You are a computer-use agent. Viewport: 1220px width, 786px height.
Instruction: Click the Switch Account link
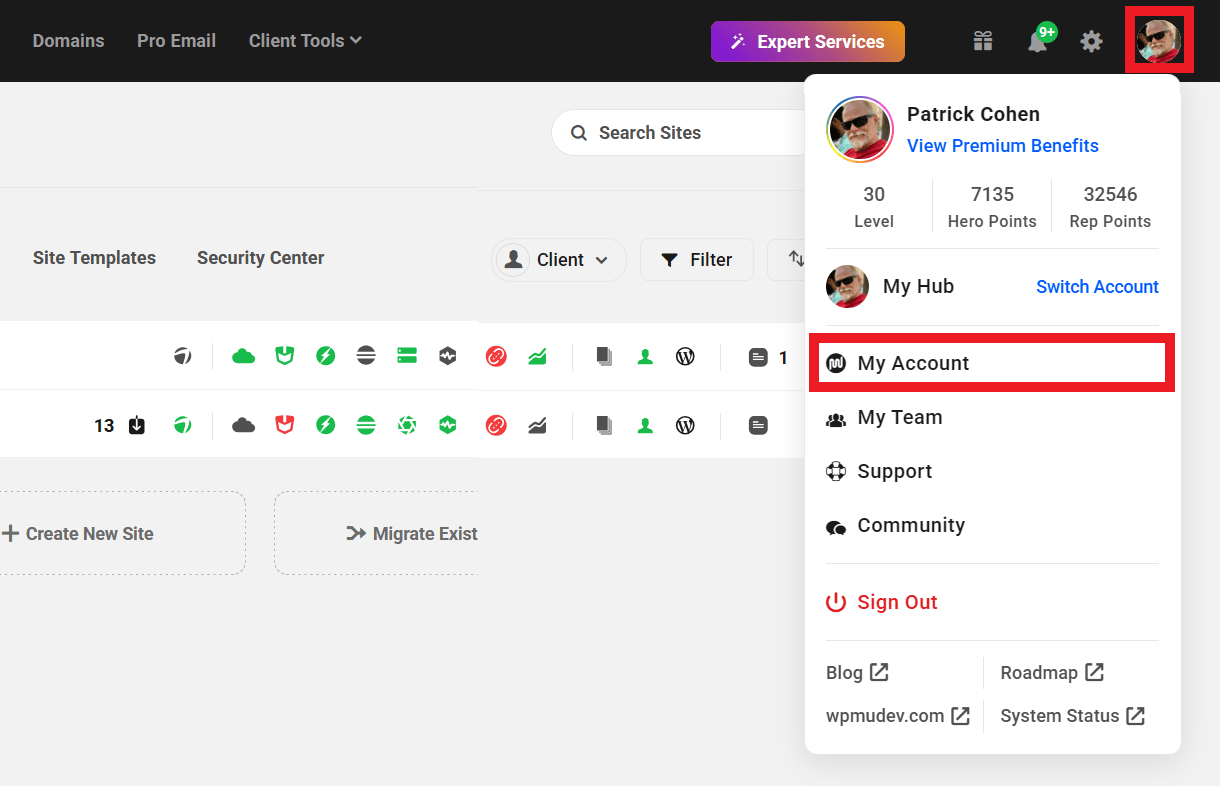1097,287
